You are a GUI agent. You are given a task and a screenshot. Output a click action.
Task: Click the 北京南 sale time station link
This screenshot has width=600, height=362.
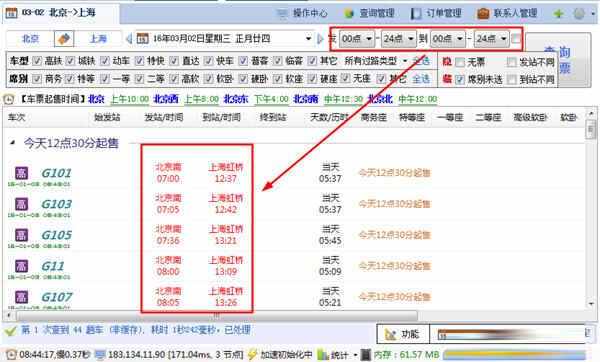(306, 99)
